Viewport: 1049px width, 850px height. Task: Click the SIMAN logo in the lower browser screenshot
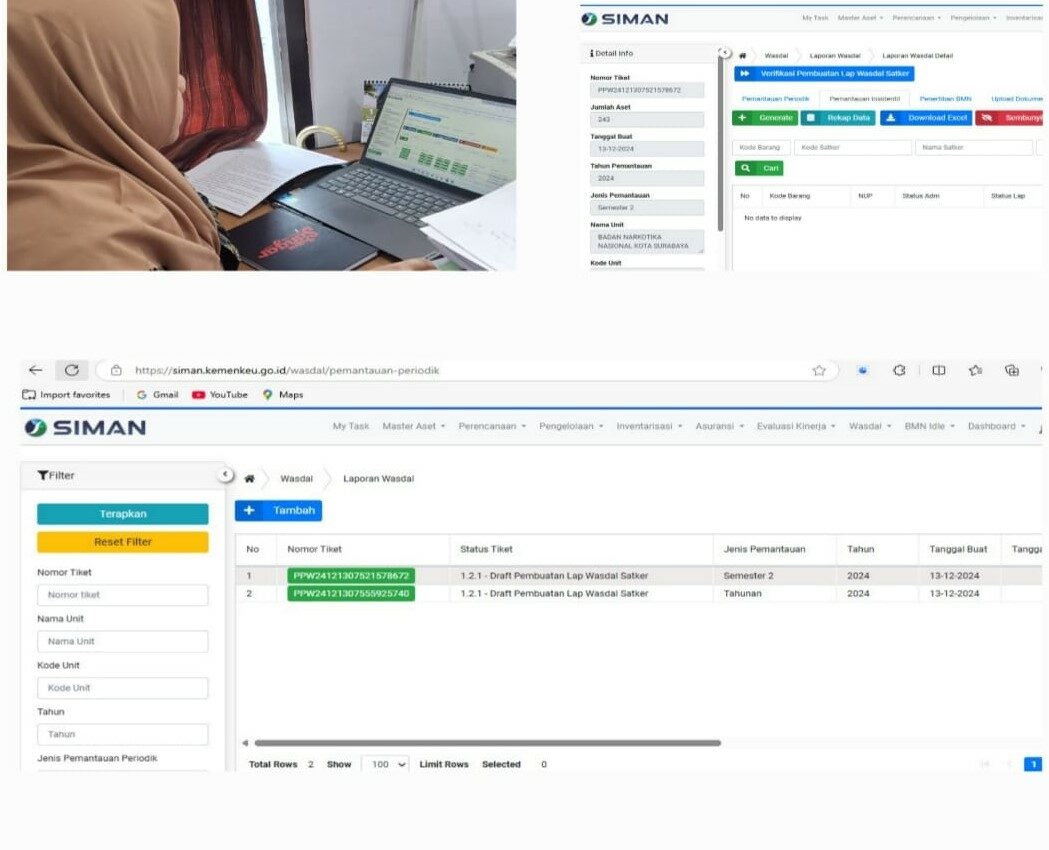85,427
